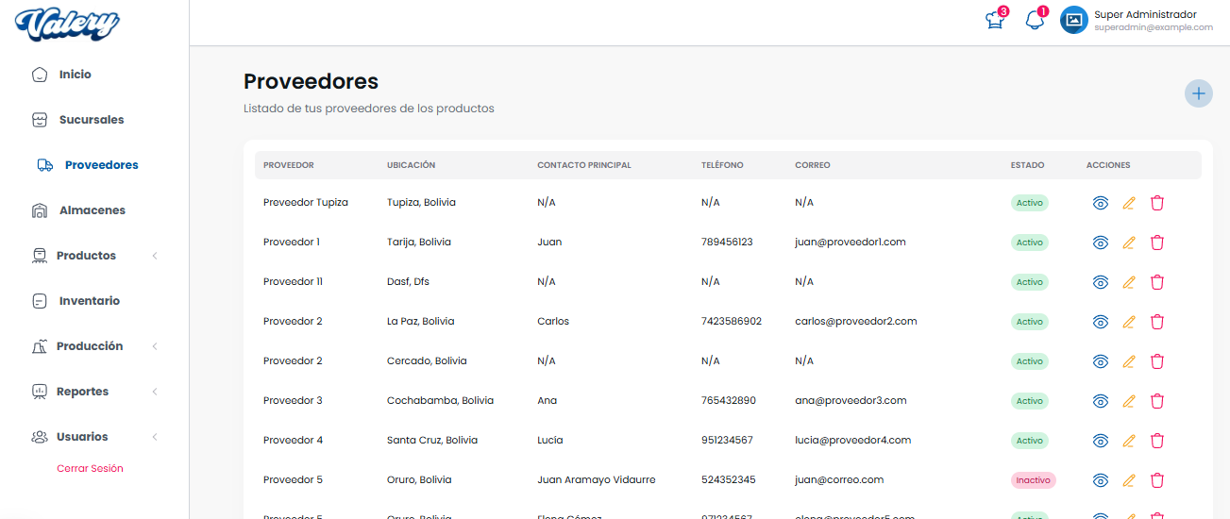The width and height of the screenshot is (1230, 519).
Task: Edit Proveedor Tupiza with pencil icon
Action: point(1129,203)
